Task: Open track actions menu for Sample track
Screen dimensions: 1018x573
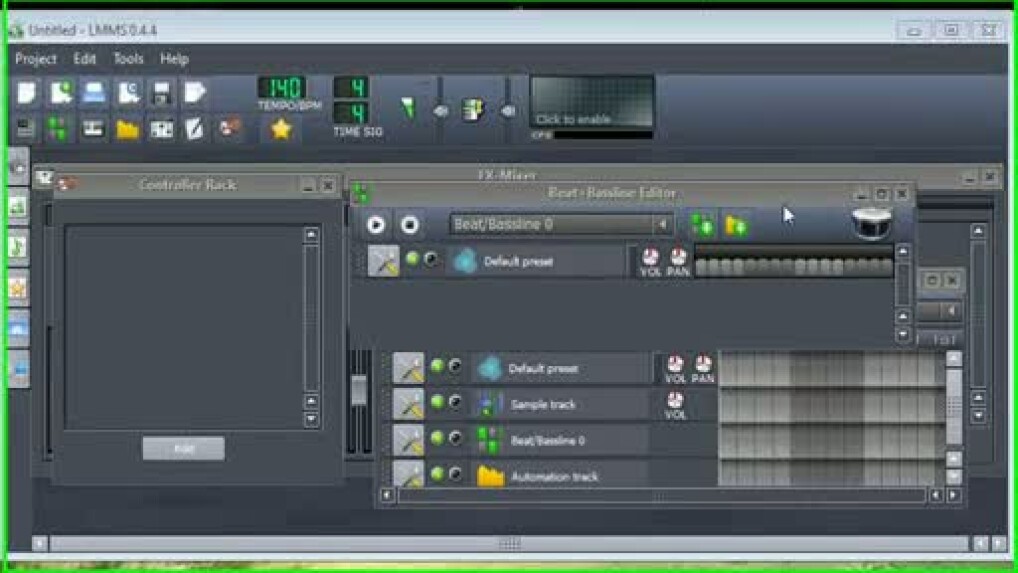Action: [x=408, y=404]
